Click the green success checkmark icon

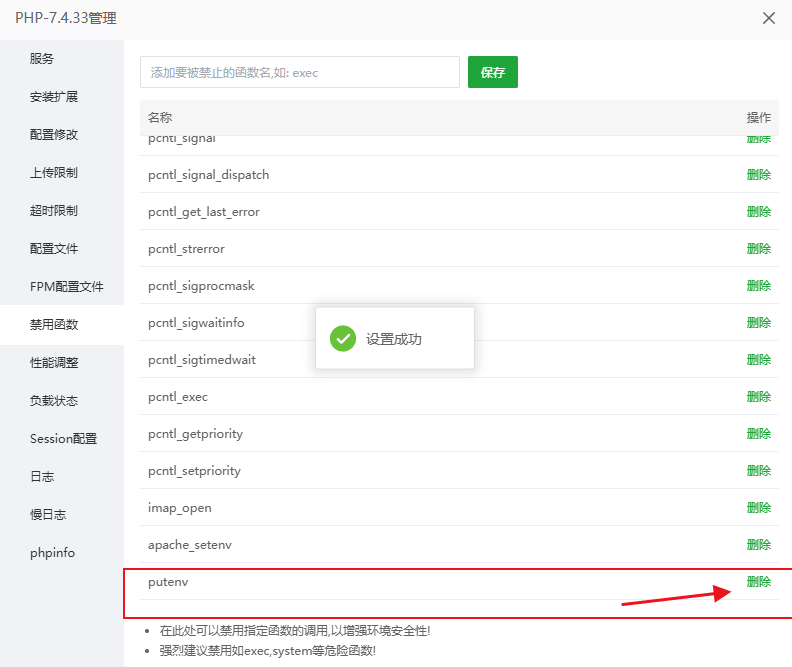point(343,338)
